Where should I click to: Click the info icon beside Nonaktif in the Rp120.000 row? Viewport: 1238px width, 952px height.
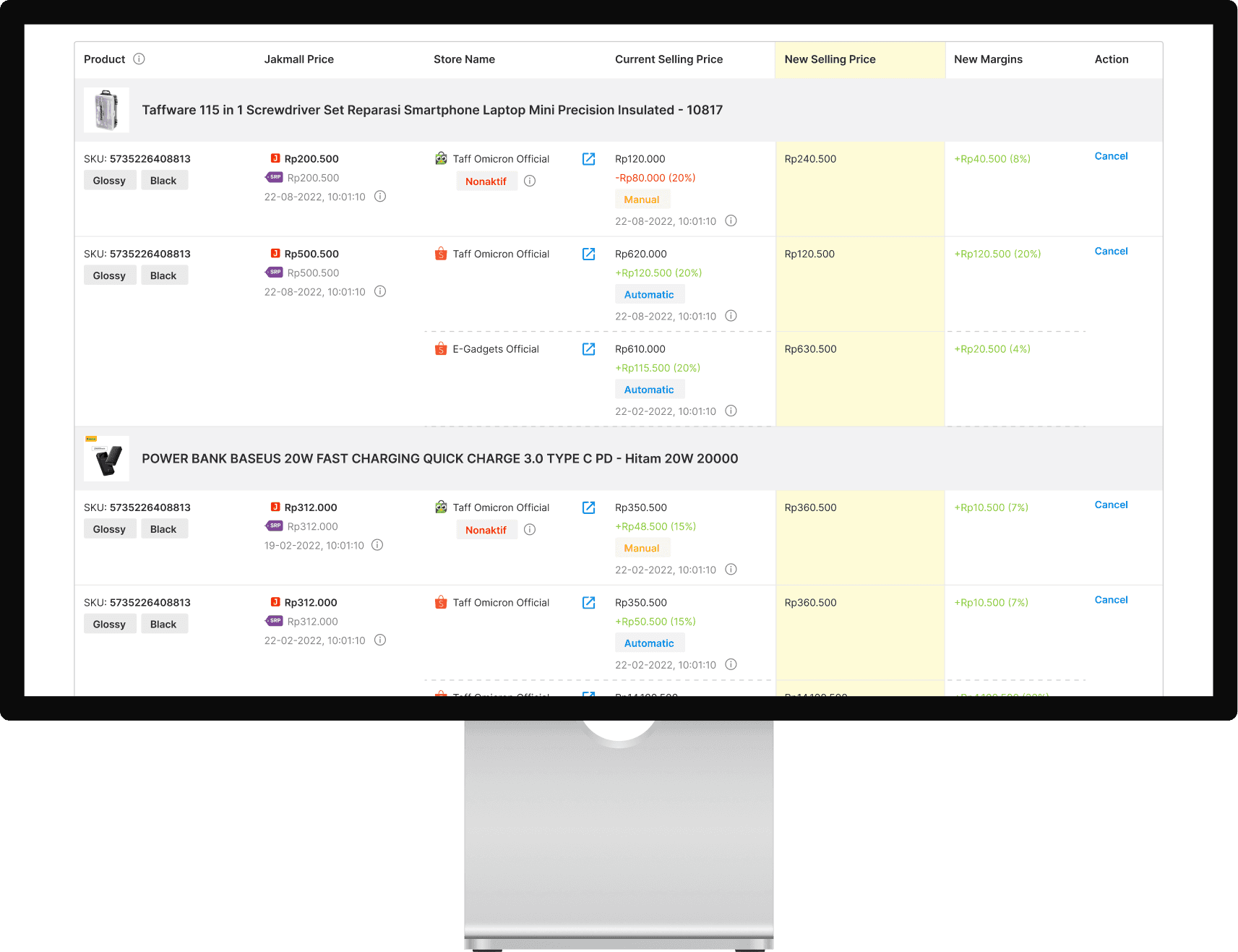530,181
